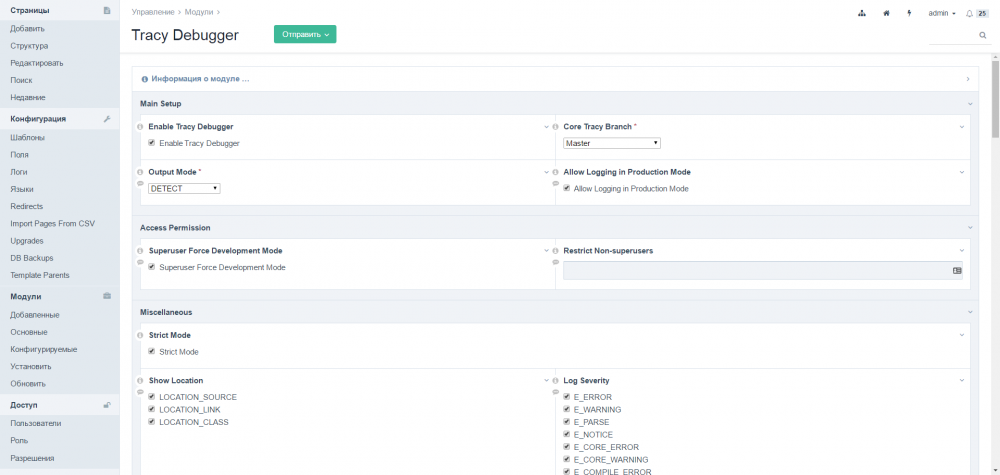Show info icon for Allow Logging field
The height and width of the screenshot is (475, 1000).
point(555,172)
